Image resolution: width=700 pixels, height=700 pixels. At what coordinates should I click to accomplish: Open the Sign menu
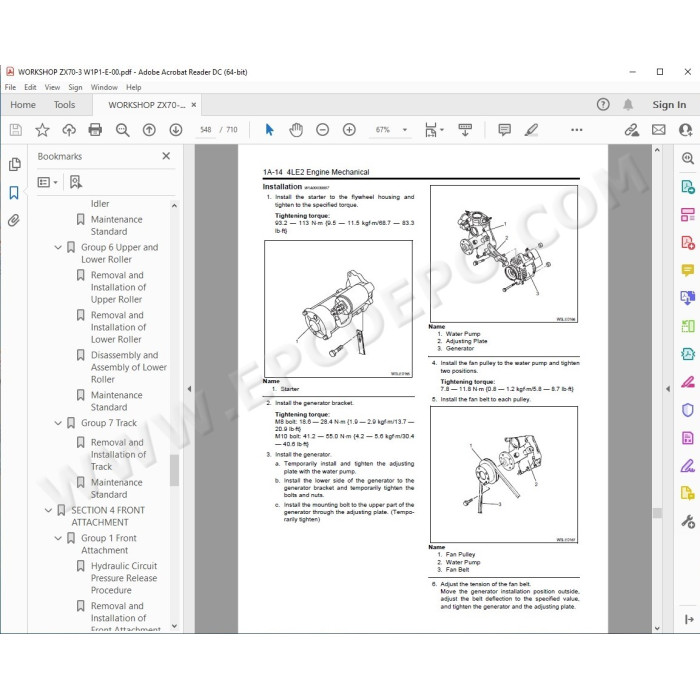pos(75,87)
